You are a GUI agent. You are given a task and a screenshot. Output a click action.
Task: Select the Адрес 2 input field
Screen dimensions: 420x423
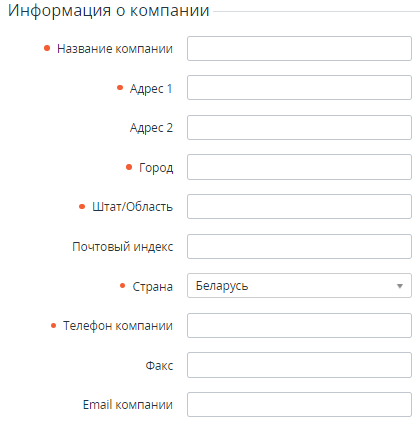[x=299, y=127]
